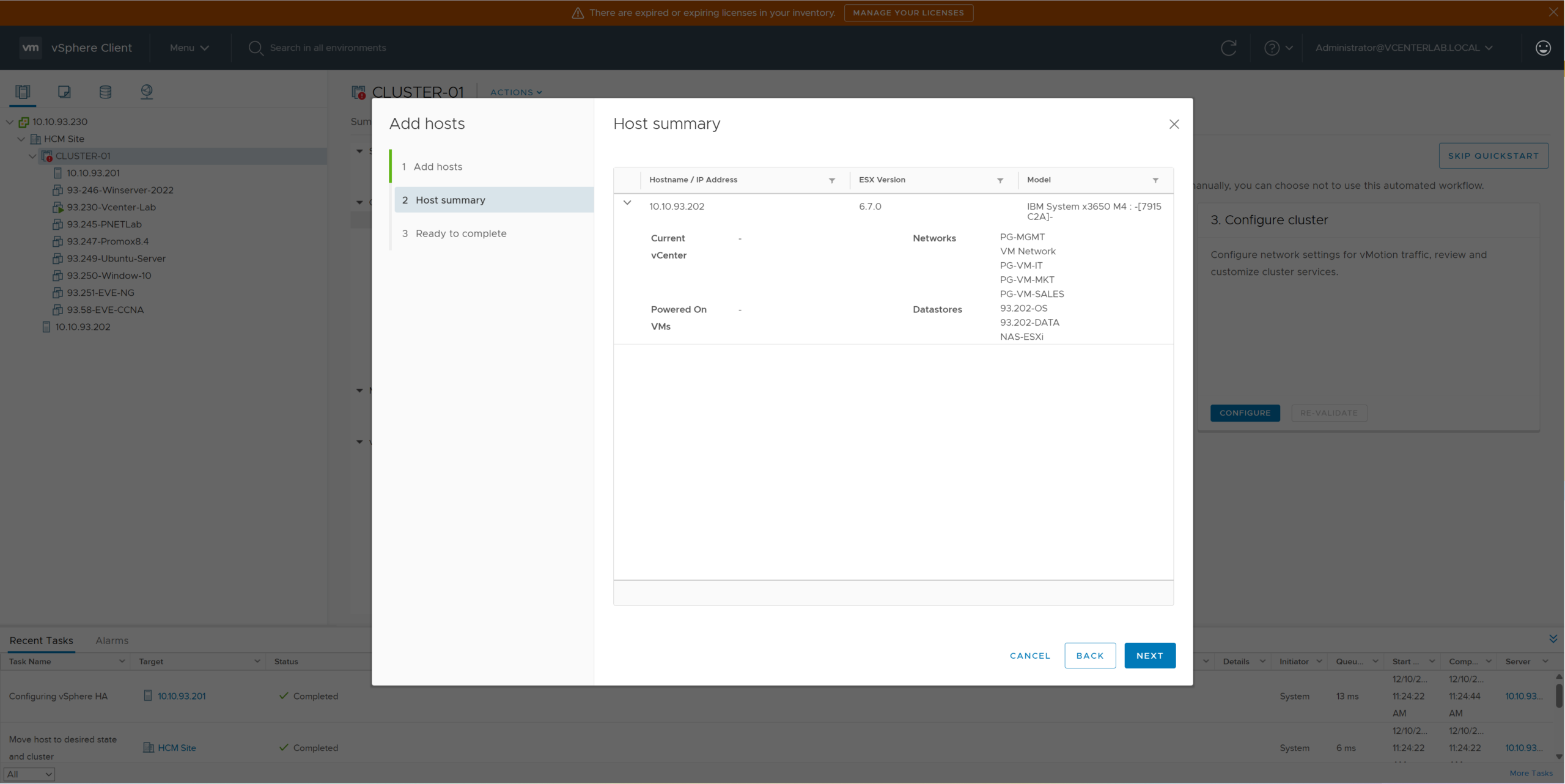
Task: Go to wizard step 1 Add hosts
Action: [x=438, y=167]
